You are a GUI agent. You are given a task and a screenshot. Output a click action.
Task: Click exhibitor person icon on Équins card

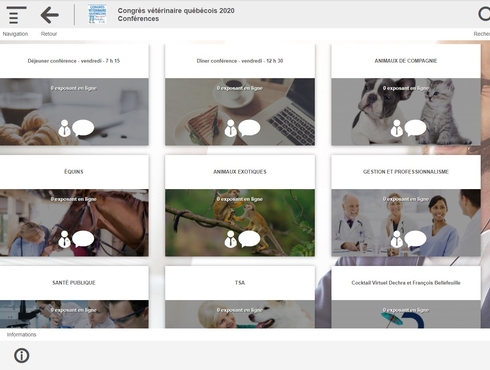(64, 239)
